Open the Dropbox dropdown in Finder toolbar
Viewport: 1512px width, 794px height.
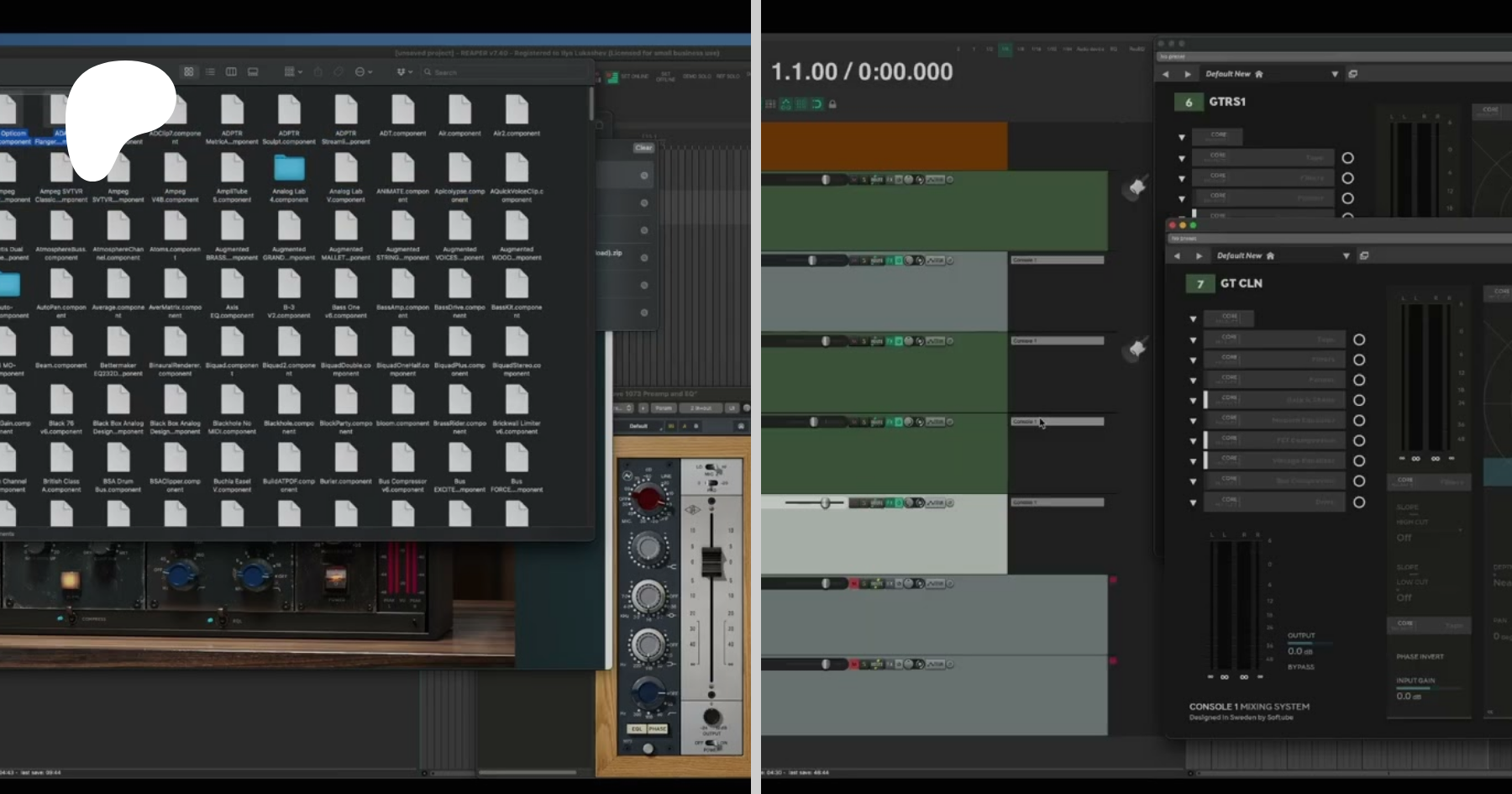[404, 72]
